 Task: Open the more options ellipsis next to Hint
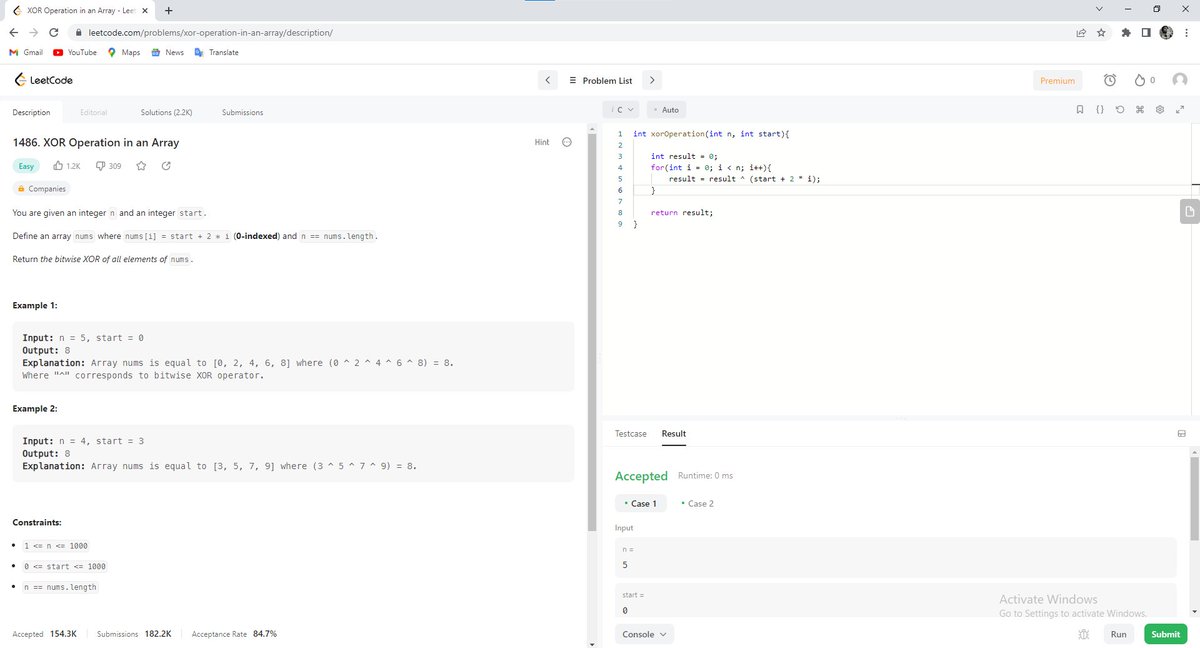567,142
